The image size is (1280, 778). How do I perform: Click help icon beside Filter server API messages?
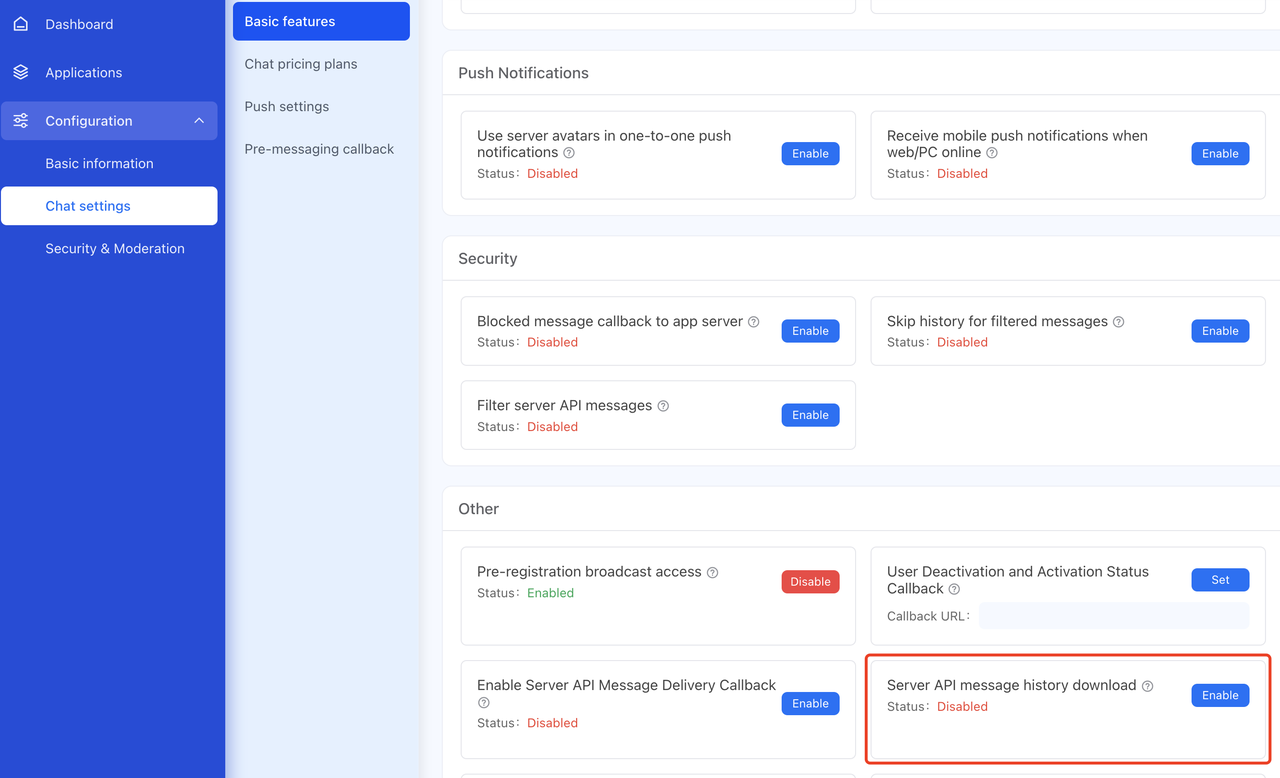(663, 406)
